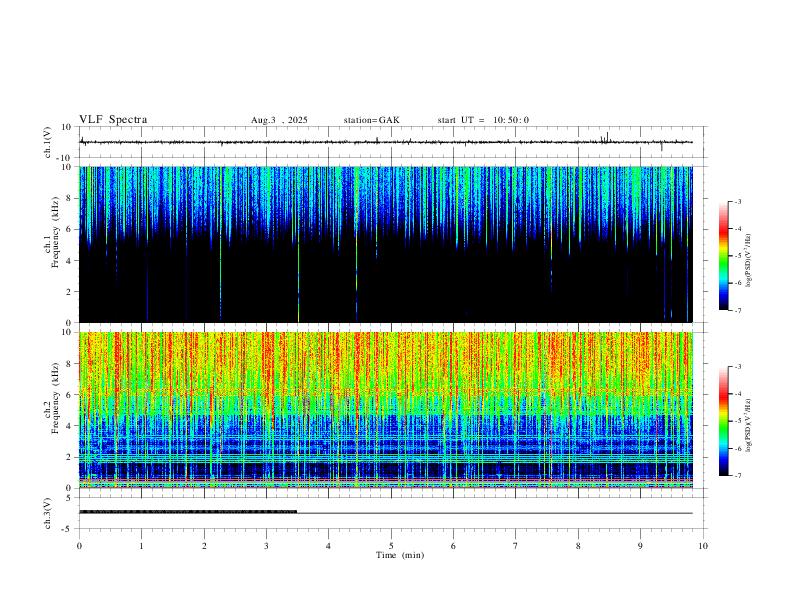Image resolution: width=792 pixels, height=612 pixels.
Task: Click the ch.1 voltage waveform trace
Action: (385, 142)
